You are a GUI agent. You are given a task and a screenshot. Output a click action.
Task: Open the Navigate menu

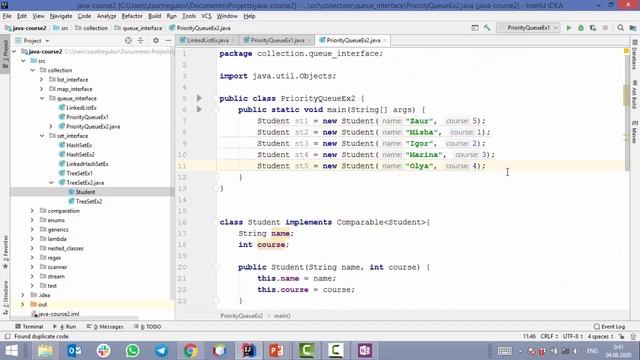click(x=61, y=16)
